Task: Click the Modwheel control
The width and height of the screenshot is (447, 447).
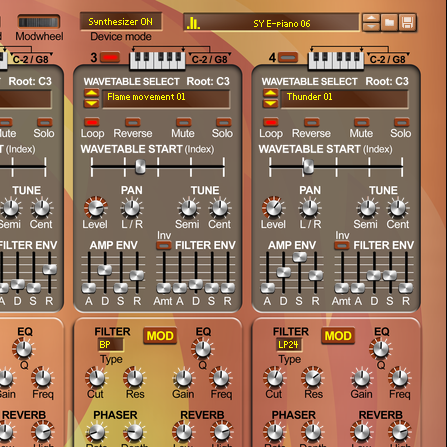Action: tap(39, 22)
